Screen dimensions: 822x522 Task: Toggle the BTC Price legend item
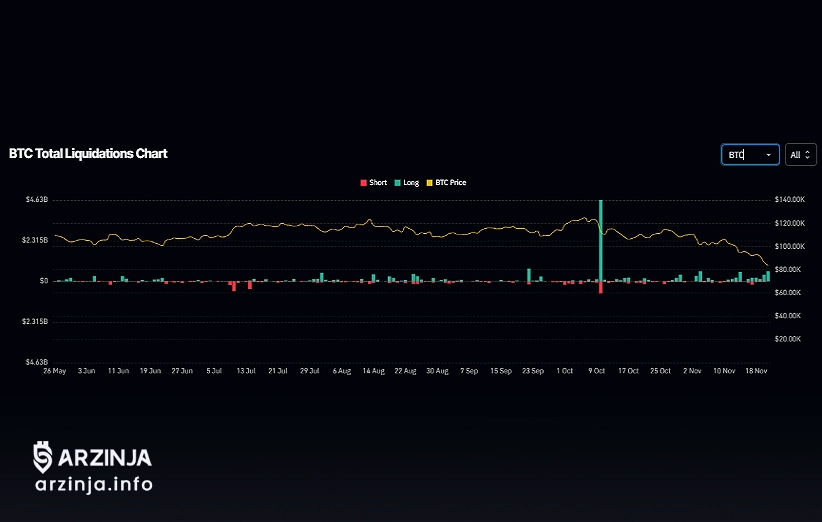(451, 183)
